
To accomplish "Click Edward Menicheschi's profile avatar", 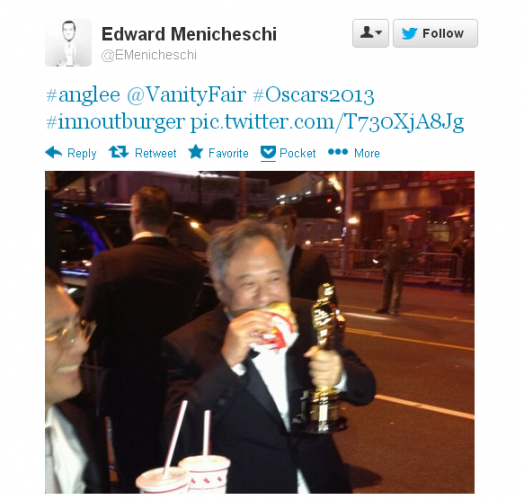I will [x=69, y=43].
